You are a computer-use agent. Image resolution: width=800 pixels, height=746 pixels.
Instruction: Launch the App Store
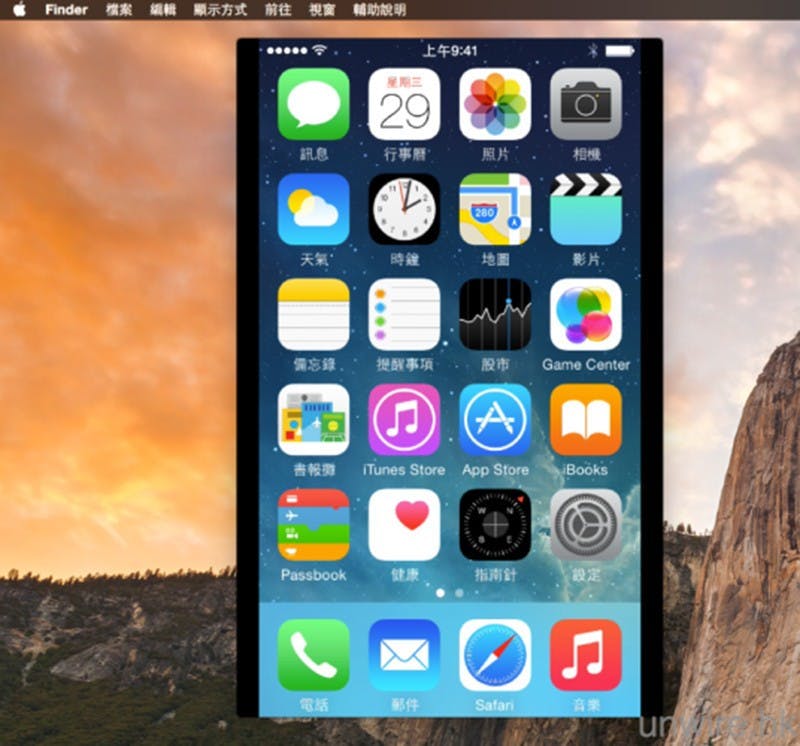[495, 420]
